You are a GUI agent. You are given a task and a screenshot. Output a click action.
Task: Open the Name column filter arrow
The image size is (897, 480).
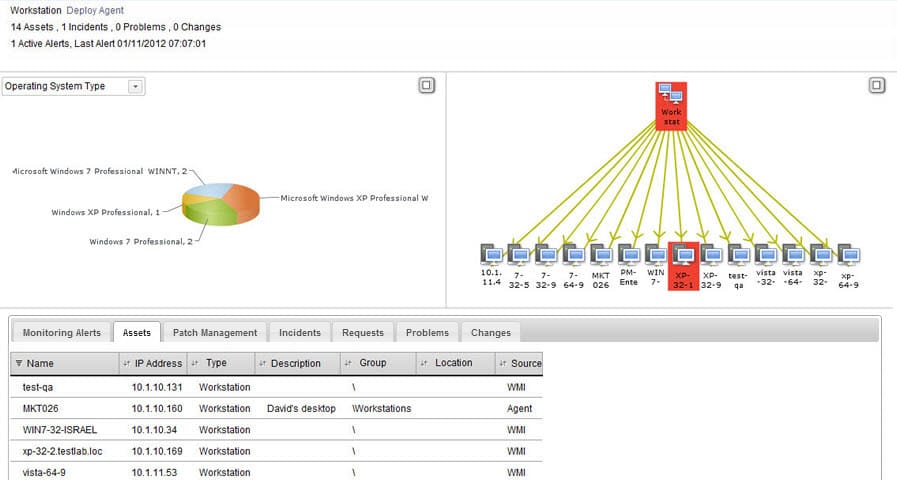tap(19, 363)
